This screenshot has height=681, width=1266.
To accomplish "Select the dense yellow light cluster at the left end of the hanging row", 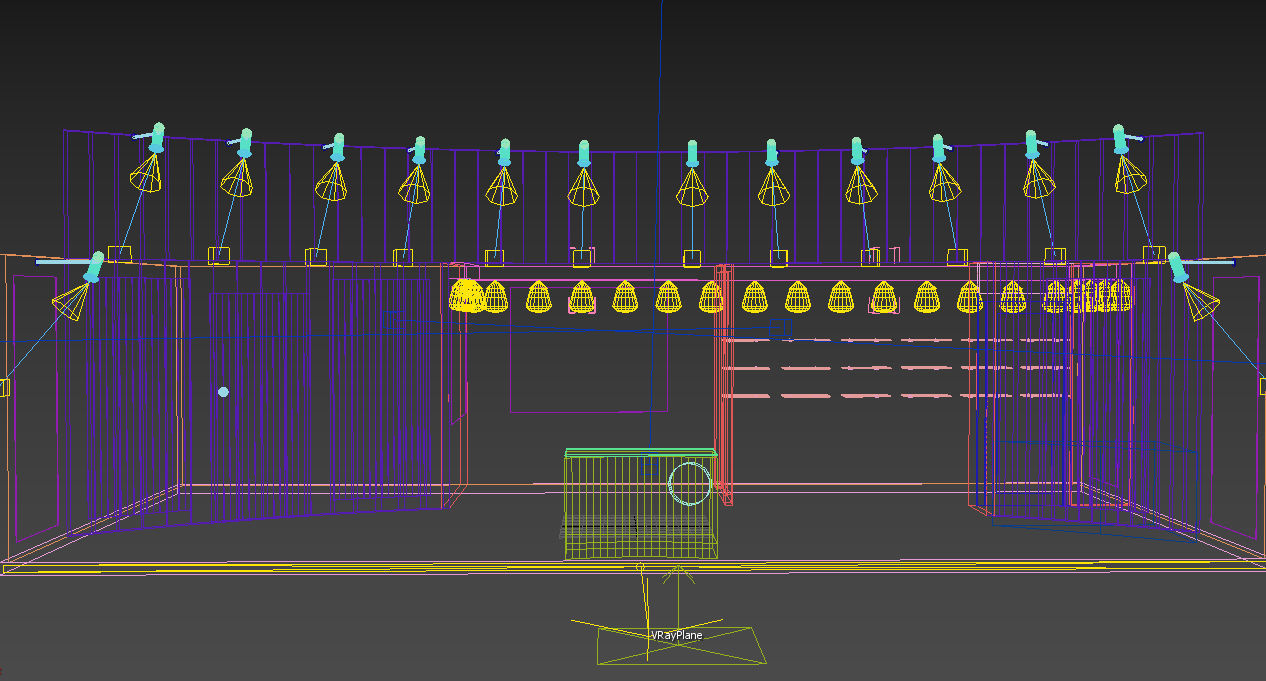I will (468, 296).
